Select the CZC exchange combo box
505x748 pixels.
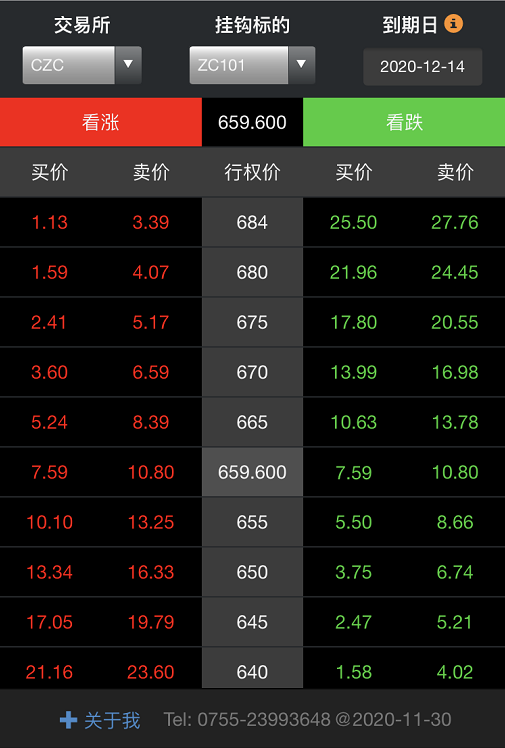tap(82, 65)
